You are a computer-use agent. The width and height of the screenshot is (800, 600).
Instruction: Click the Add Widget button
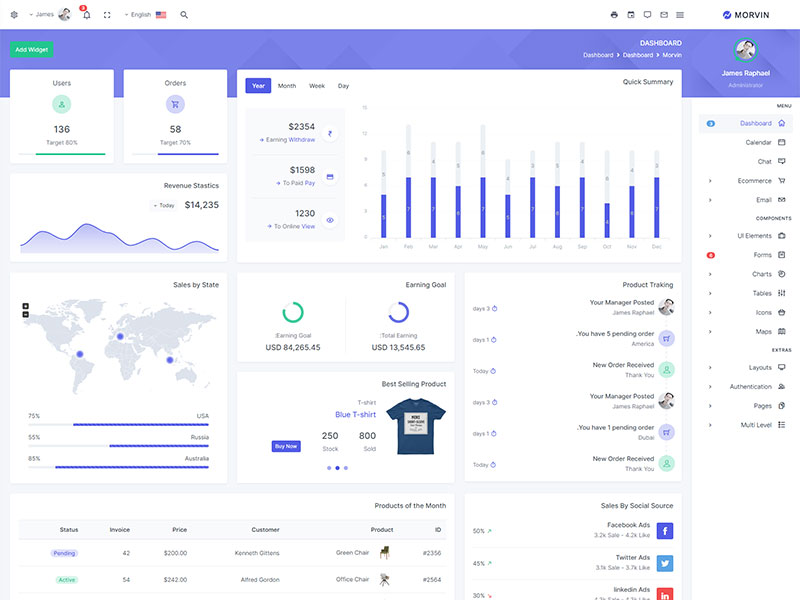point(31,49)
